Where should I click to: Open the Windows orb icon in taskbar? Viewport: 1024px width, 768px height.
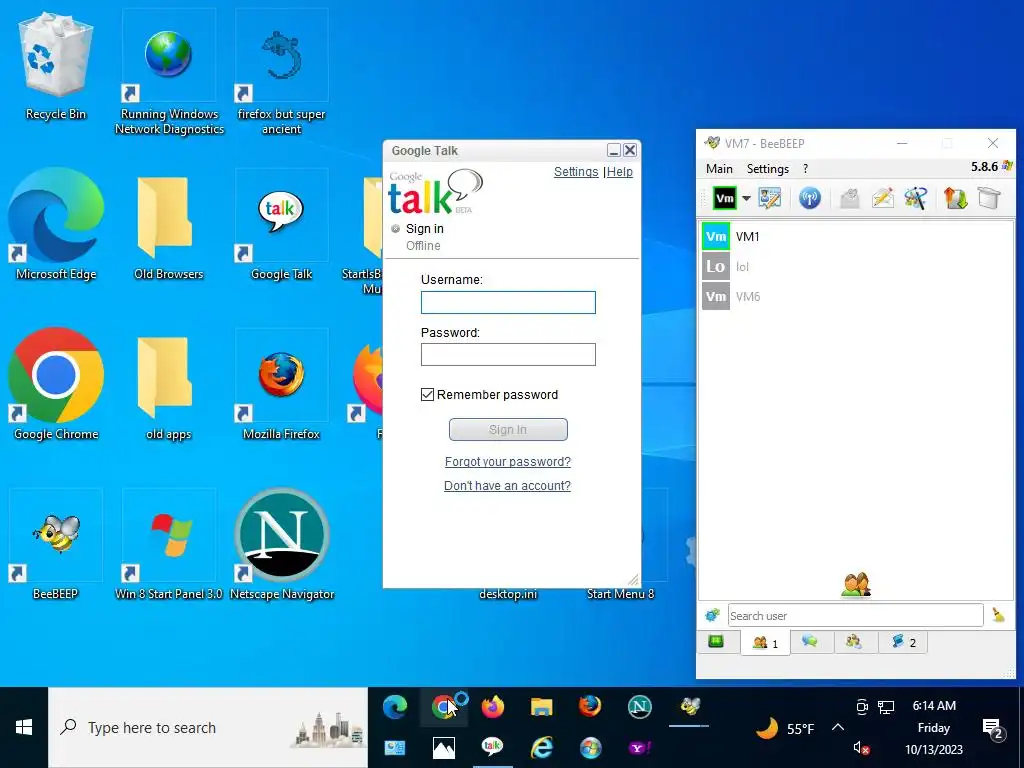click(x=590, y=748)
